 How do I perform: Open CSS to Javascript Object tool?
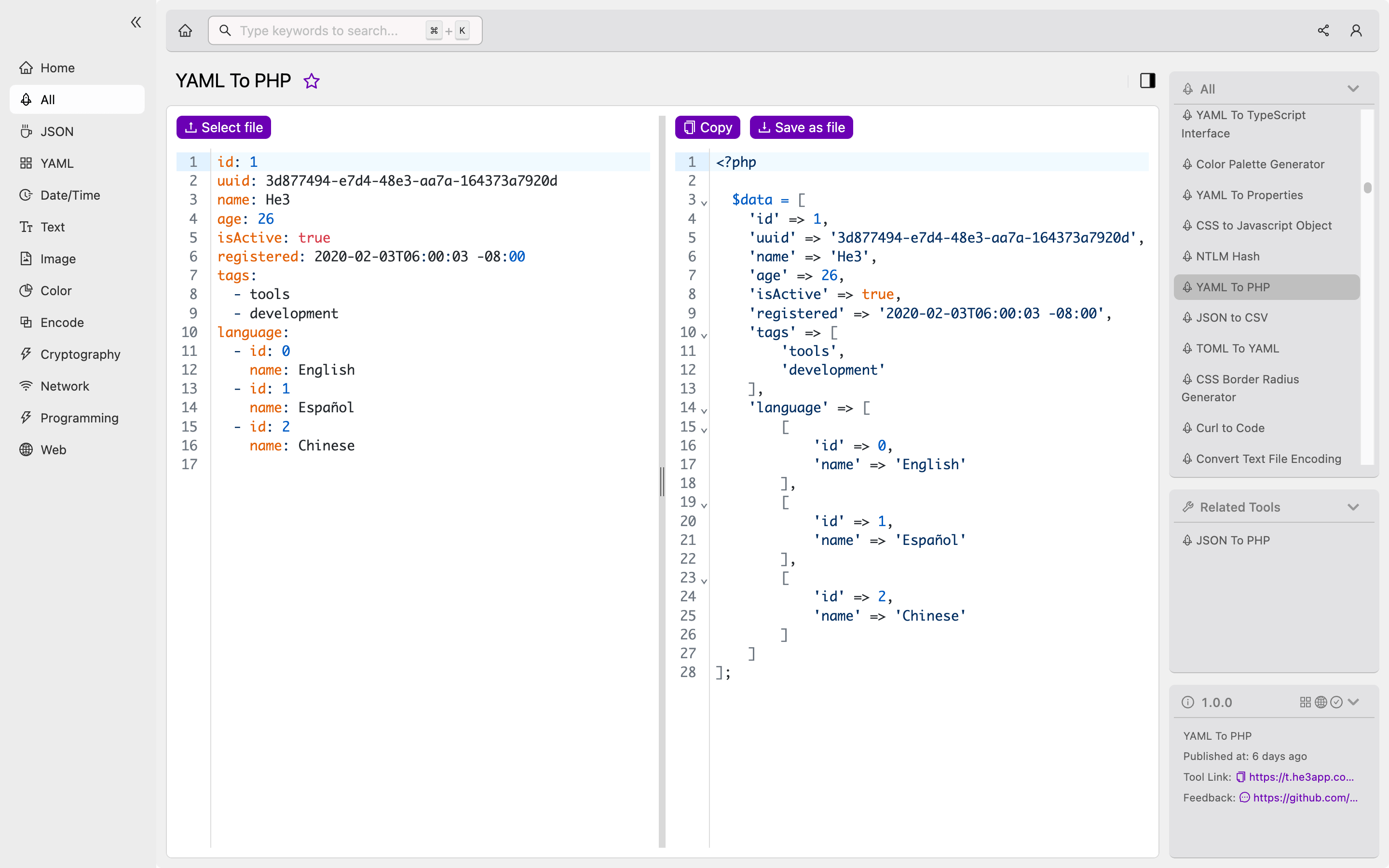(x=1267, y=226)
